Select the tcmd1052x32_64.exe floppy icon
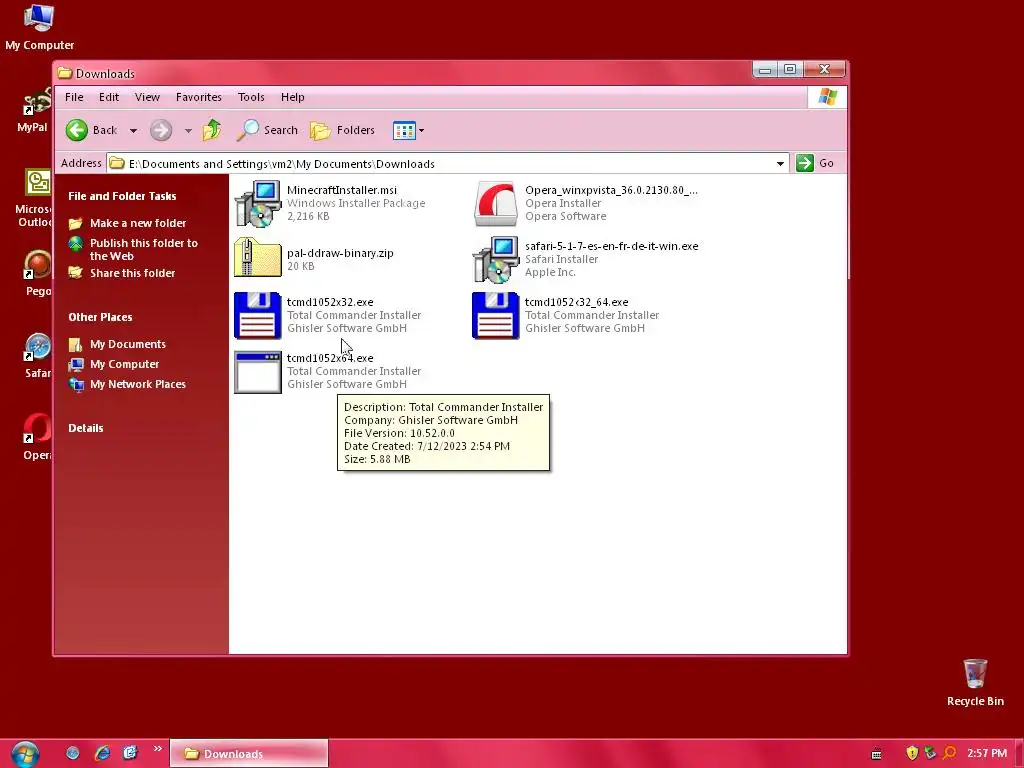Screen dimensions: 1024x768 [x=496, y=315]
